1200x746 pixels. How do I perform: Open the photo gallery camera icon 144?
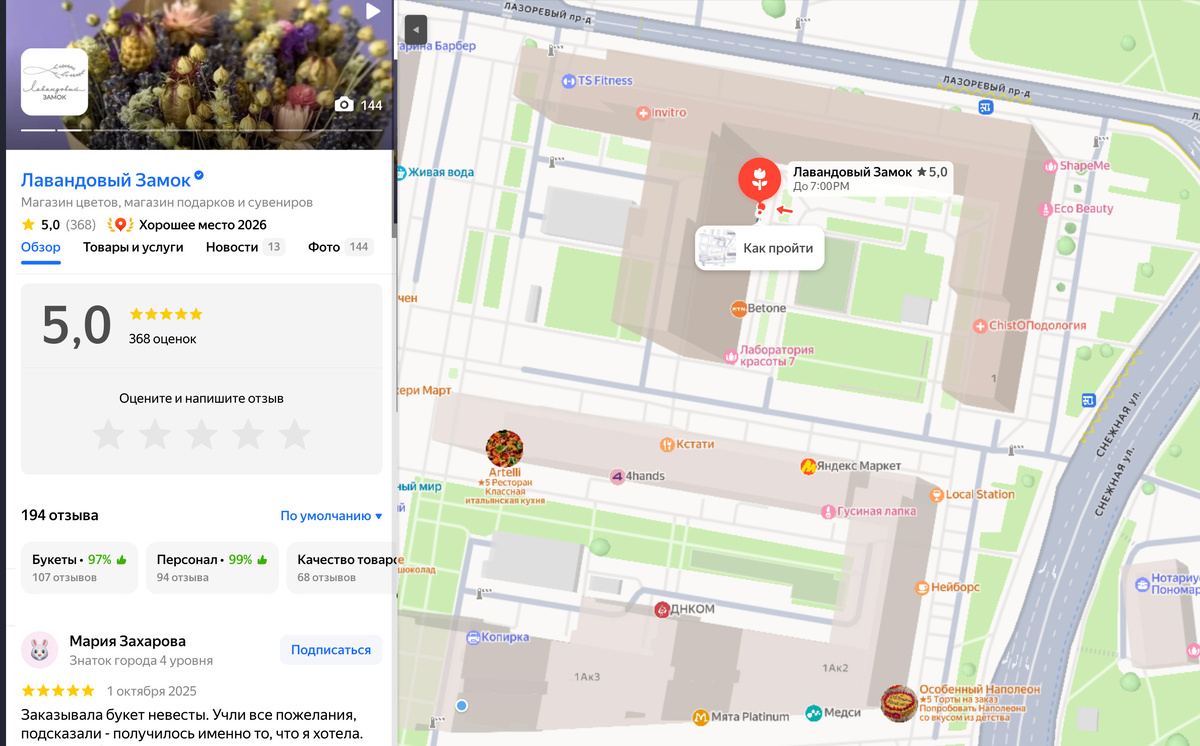[x=344, y=105]
